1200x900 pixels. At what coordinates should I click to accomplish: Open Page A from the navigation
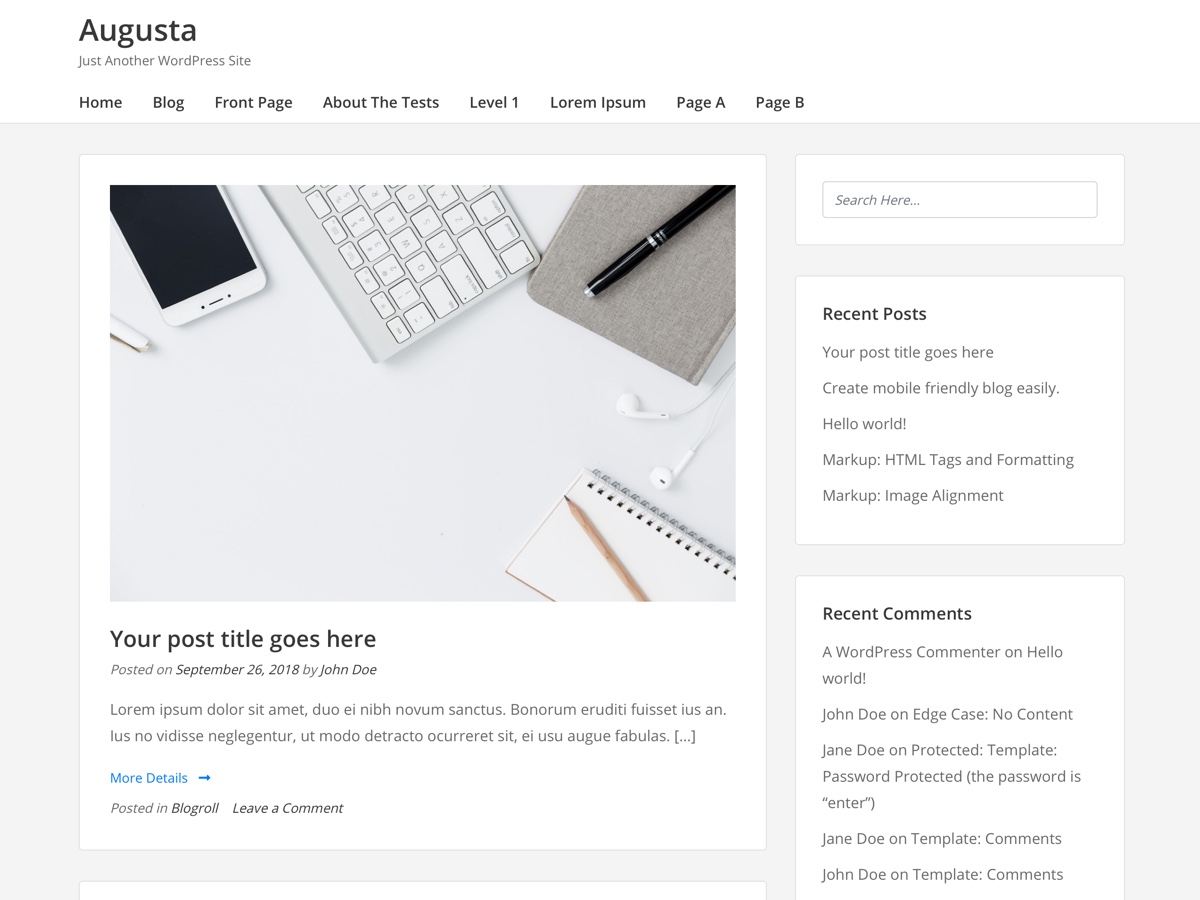(x=700, y=102)
